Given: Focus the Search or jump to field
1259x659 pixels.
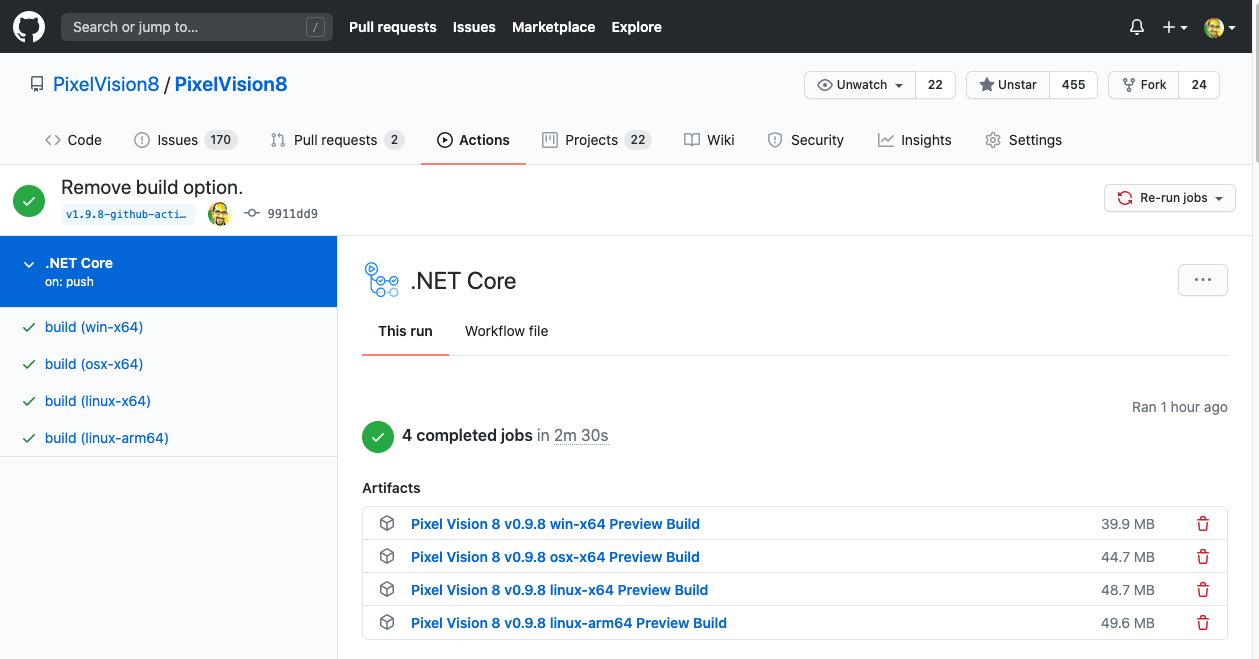Looking at the screenshot, I should 196,27.
